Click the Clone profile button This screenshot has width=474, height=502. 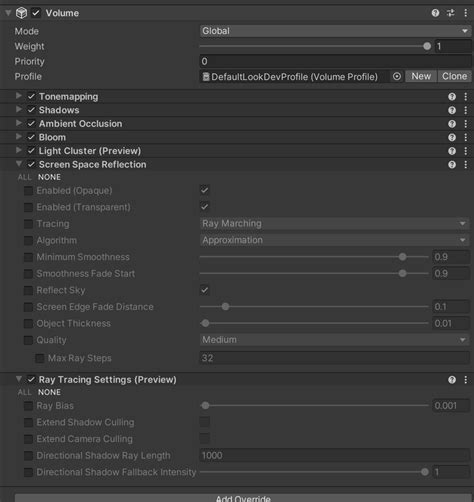pyautogui.click(x=454, y=76)
